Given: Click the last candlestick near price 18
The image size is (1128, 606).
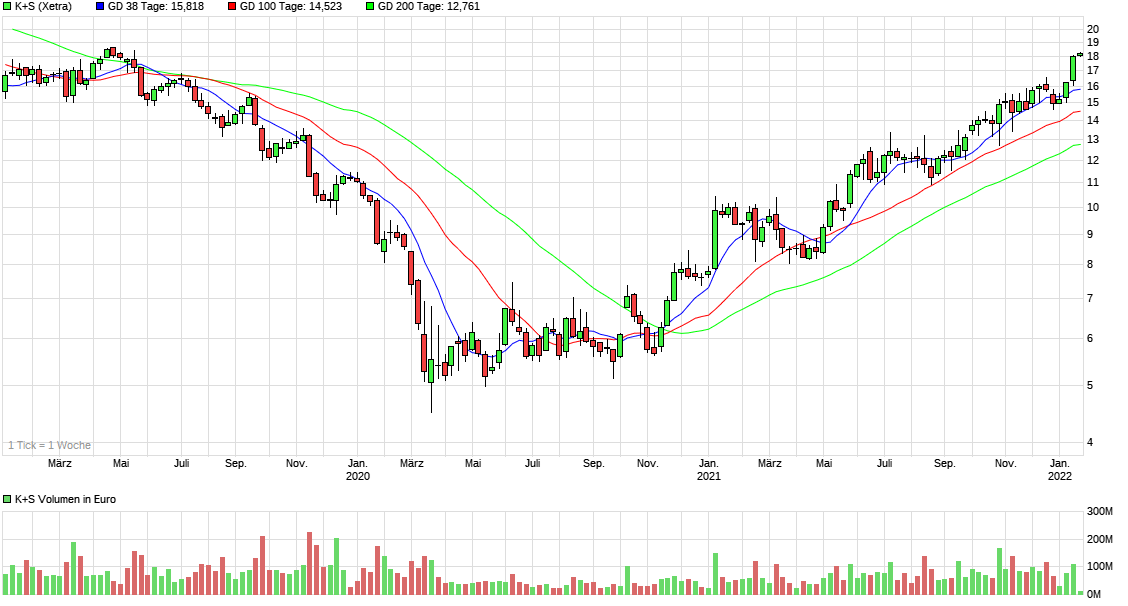Looking at the screenshot, I should [1080, 55].
